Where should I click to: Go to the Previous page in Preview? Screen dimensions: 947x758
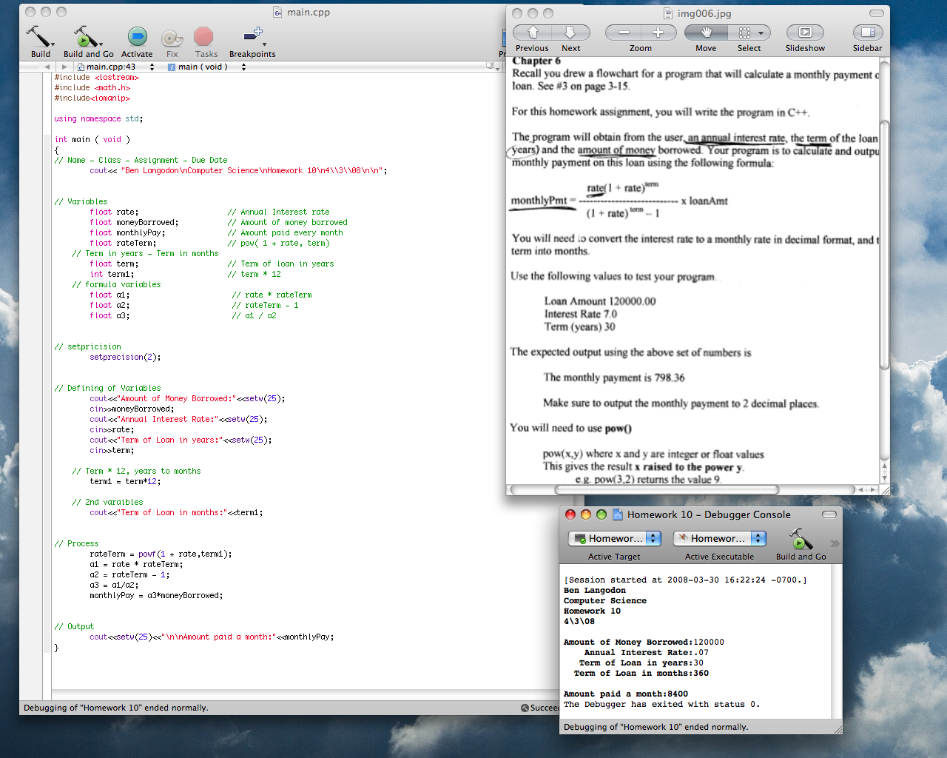pos(531,31)
